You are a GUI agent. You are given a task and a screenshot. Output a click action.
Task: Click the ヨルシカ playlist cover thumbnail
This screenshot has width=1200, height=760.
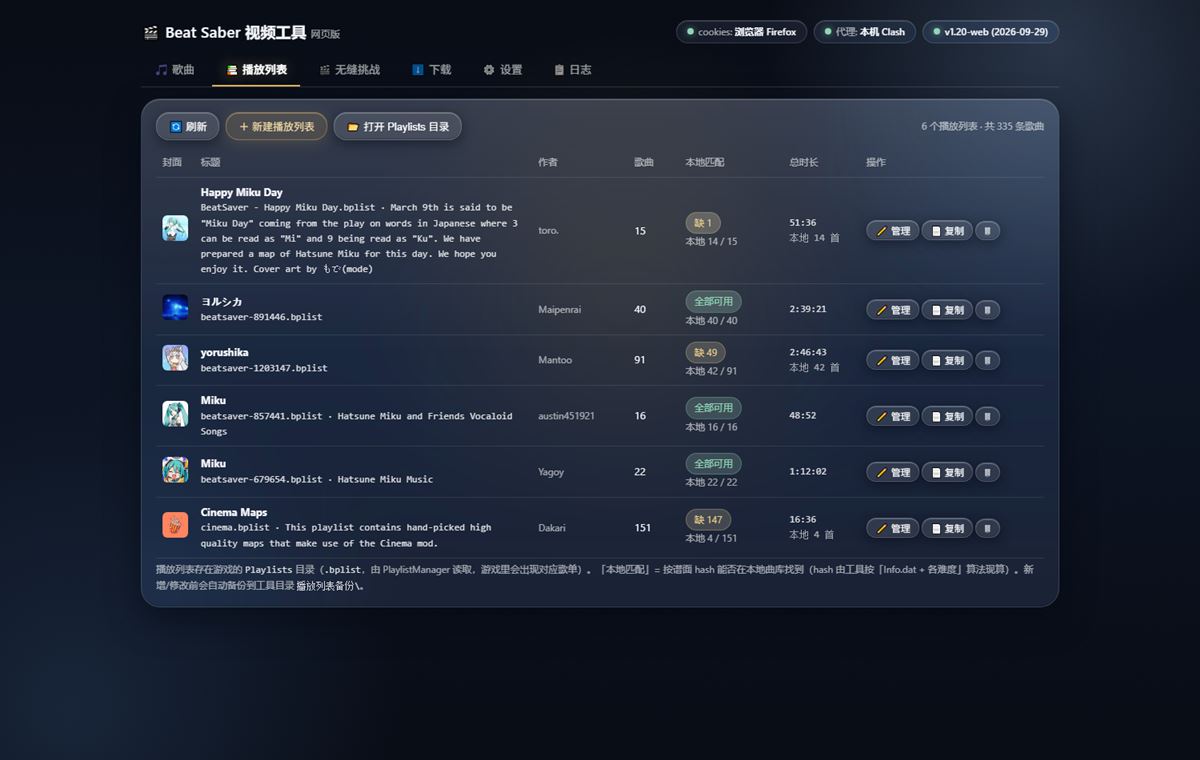point(175,308)
